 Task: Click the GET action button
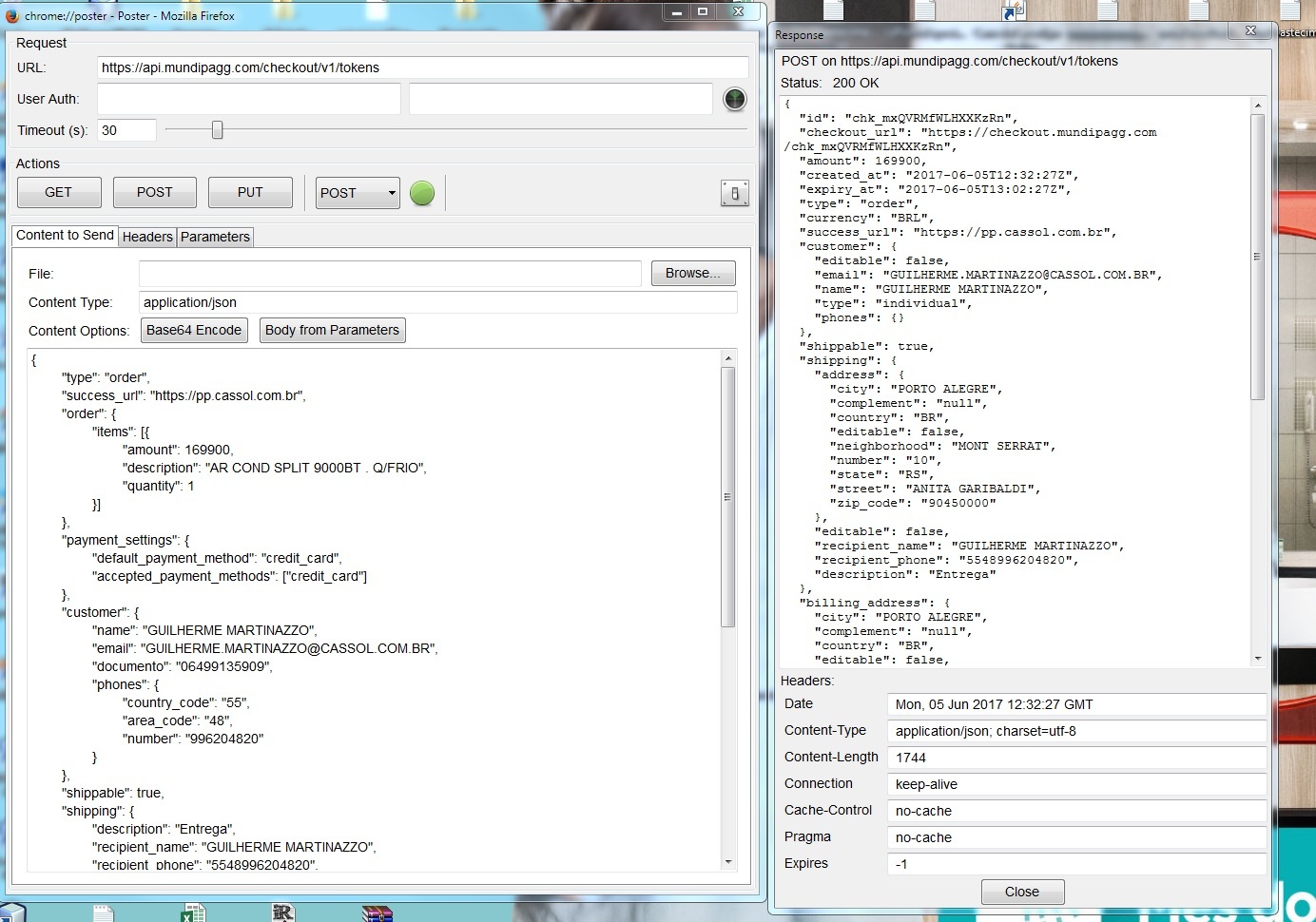pyautogui.click(x=59, y=192)
